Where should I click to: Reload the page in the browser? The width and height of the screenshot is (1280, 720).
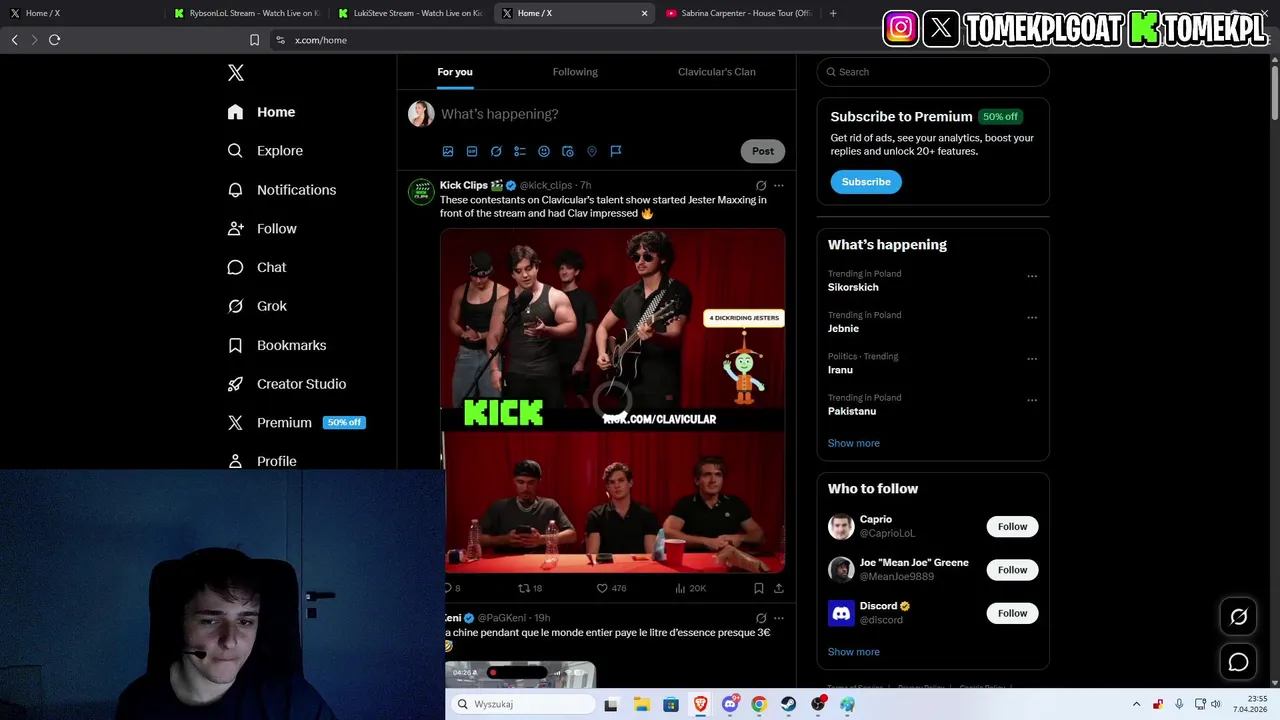(x=54, y=40)
